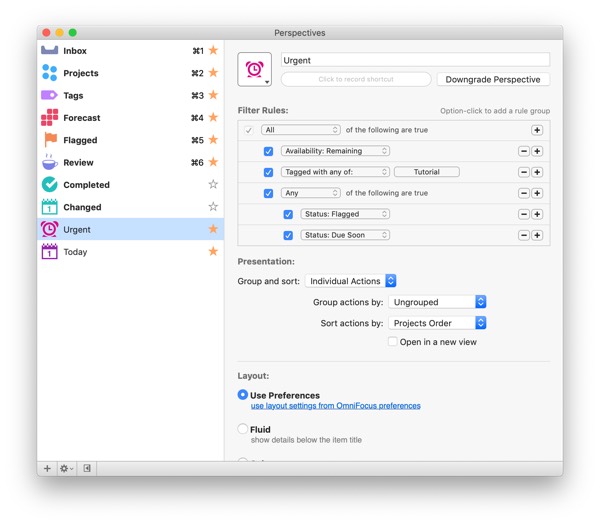Unstar the Today perspective

(213, 251)
